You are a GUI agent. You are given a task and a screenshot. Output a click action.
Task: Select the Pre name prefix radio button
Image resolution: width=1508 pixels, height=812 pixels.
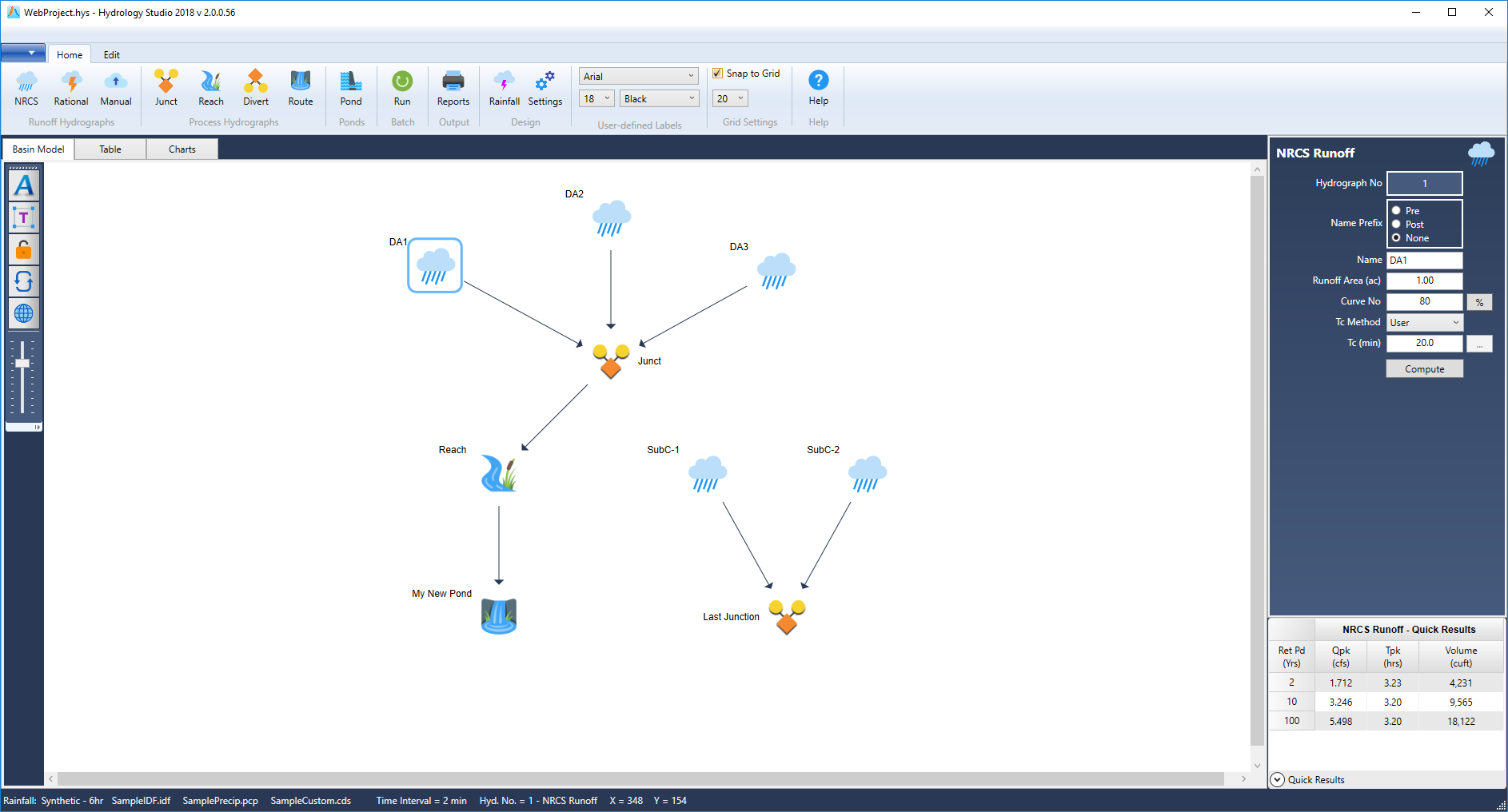pos(1396,210)
